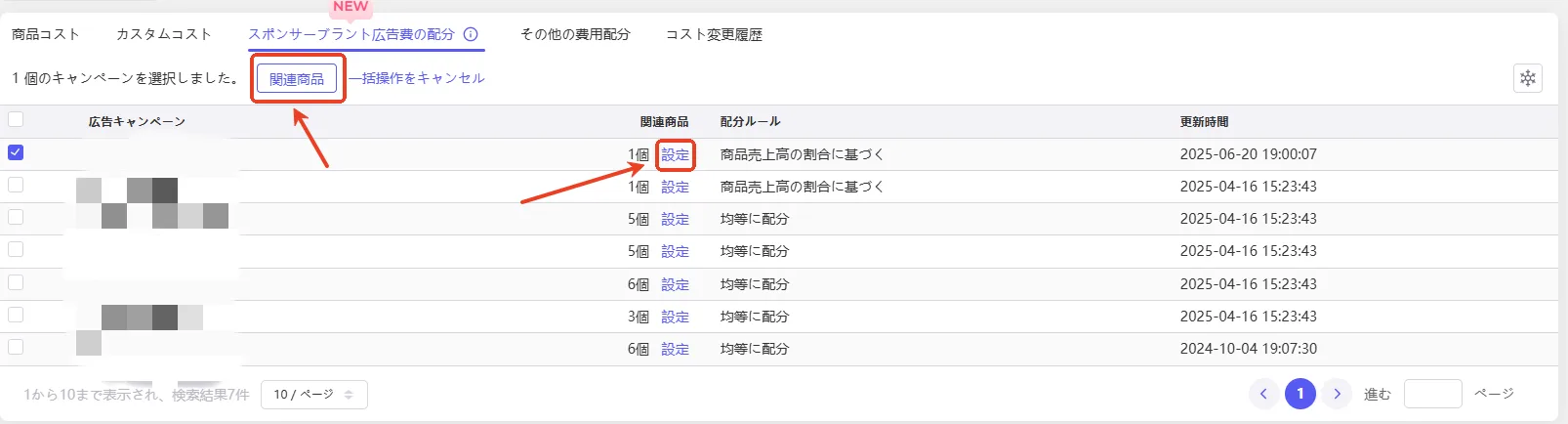Click 設定 in the 2025-06-20 19:00:07 row
The height and width of the screenshot is (424, 1568).
(675, 154)
